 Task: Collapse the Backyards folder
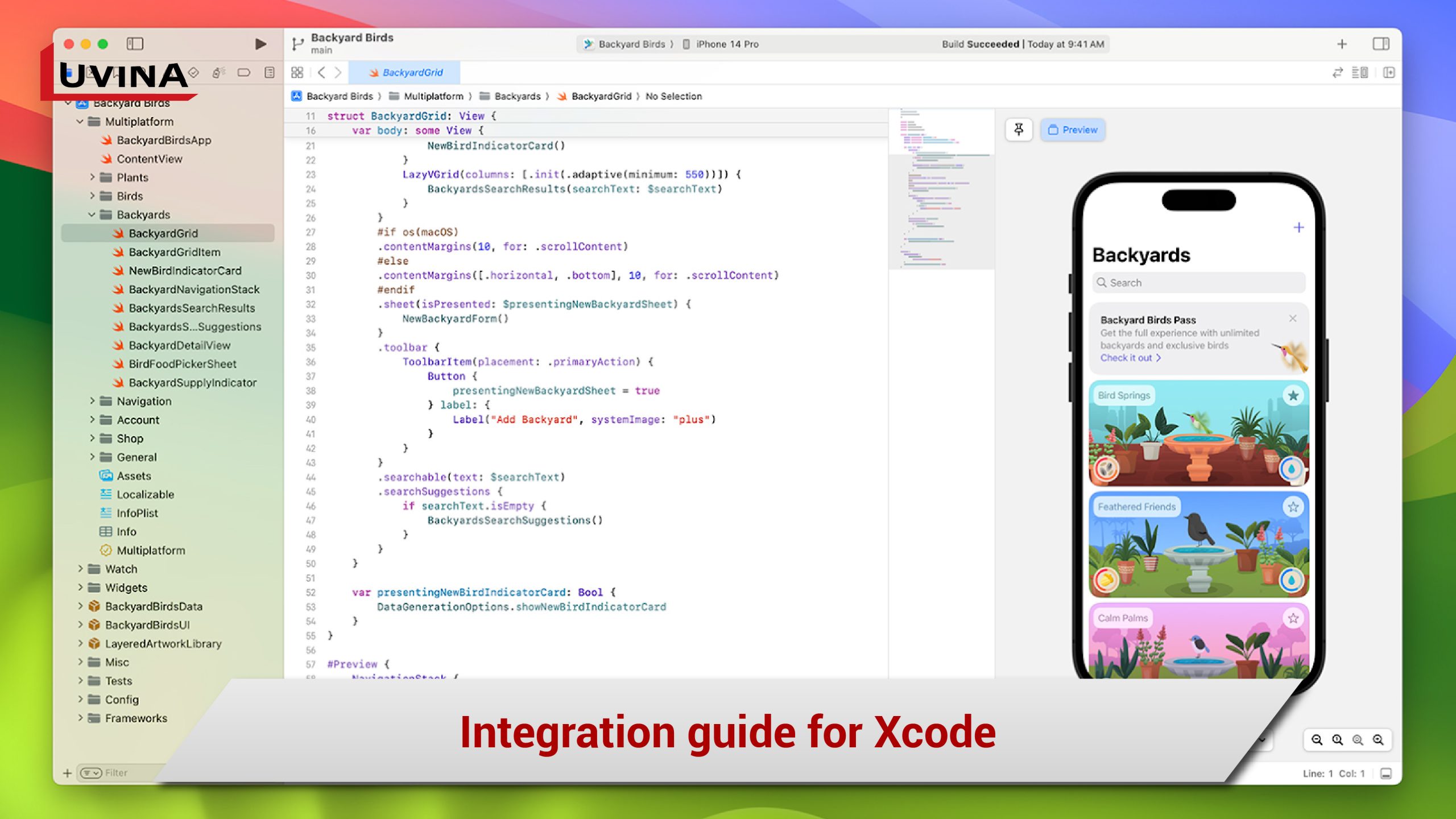click(x=92, y=214)
